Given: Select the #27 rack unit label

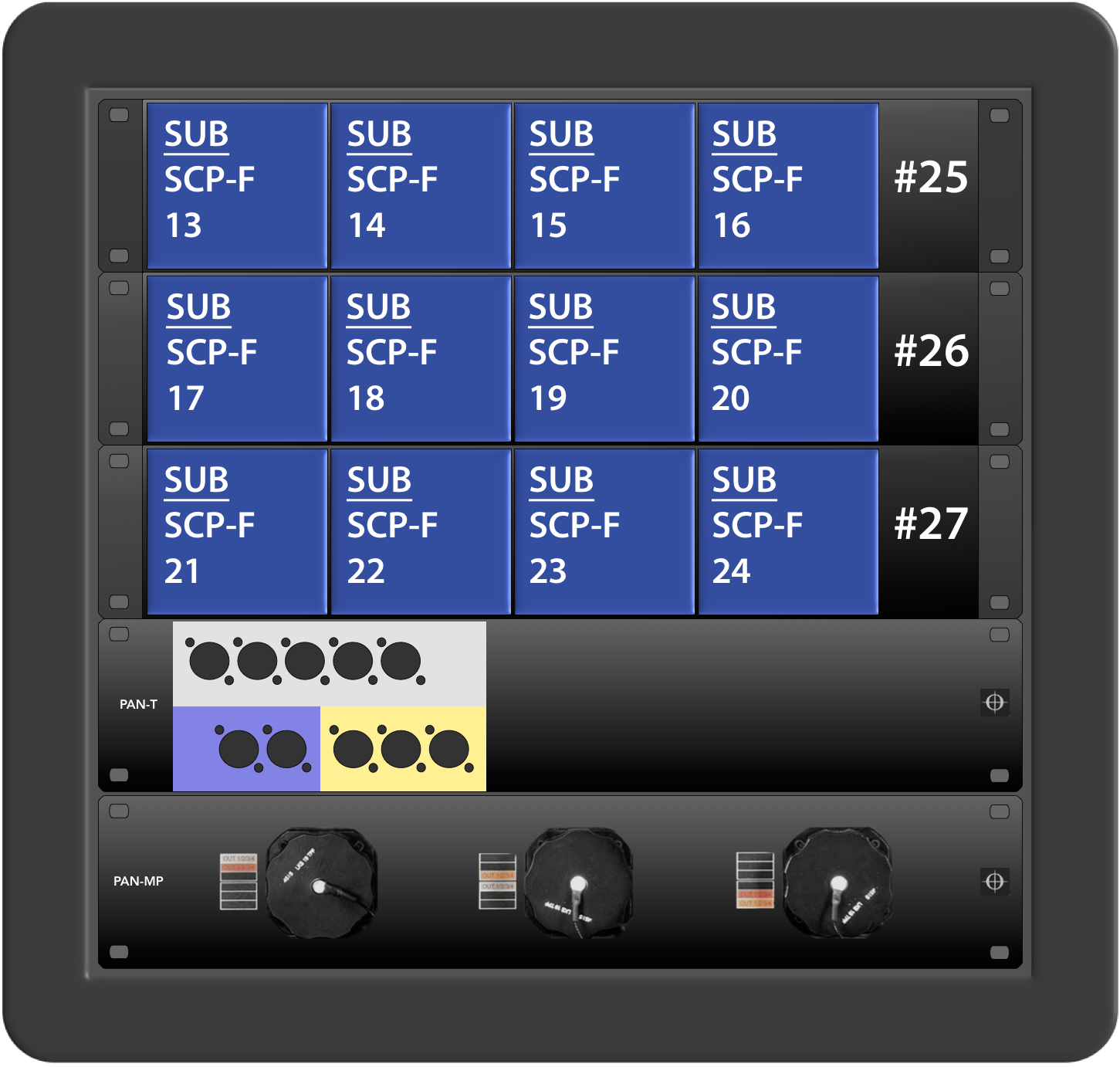Looking at the screenshot, I should 931,523.
